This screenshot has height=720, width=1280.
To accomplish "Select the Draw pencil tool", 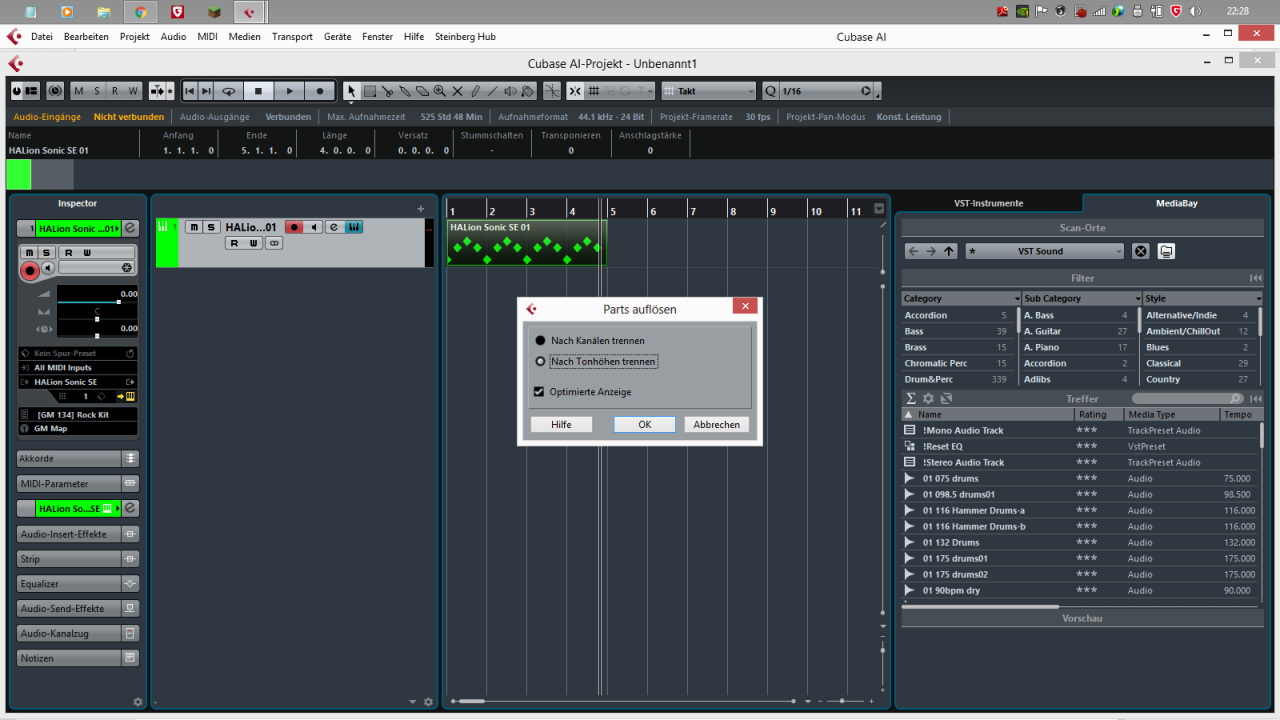I will pos(476,91).
